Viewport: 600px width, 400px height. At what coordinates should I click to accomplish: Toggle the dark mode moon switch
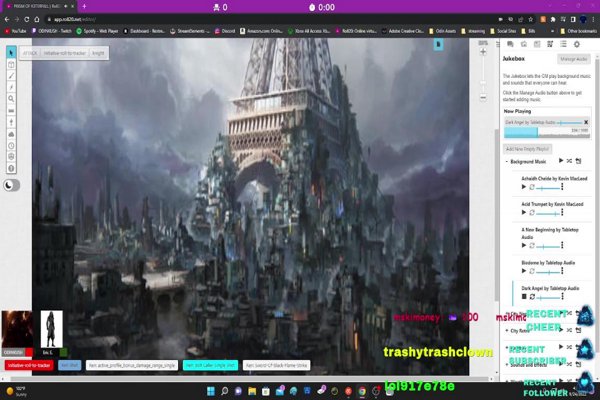click(x=11, y=185)
